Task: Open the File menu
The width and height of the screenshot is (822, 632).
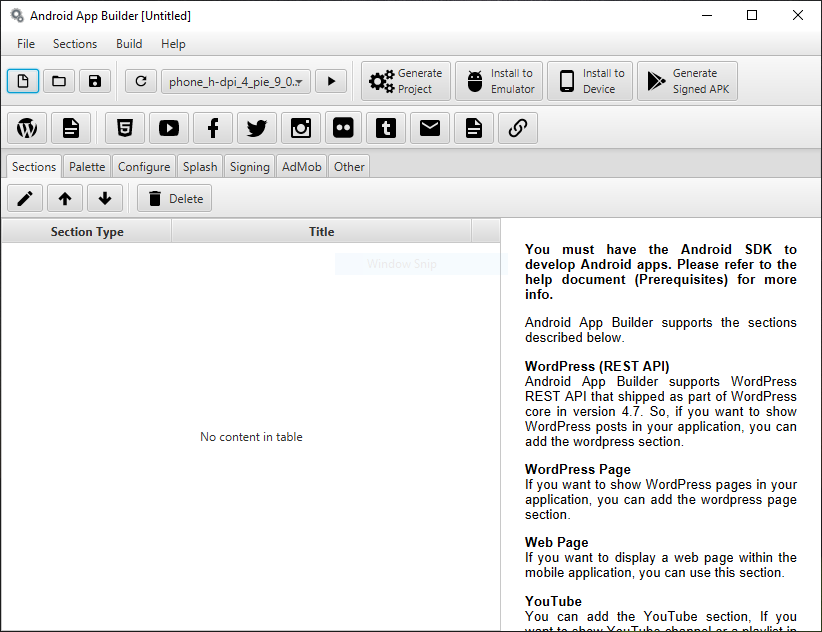Action: pos(26,44)
